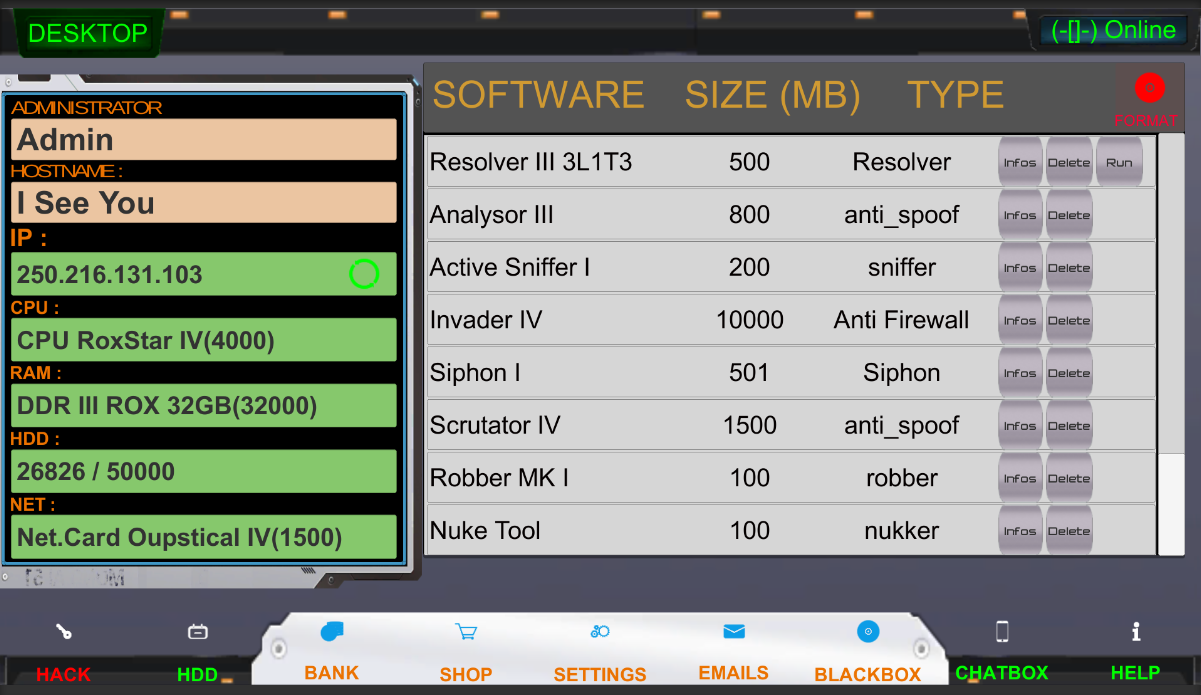This screenshot has width=1201, height=695.
Task: Show Infos for Nuke Tool
Action: point(1020,531)
